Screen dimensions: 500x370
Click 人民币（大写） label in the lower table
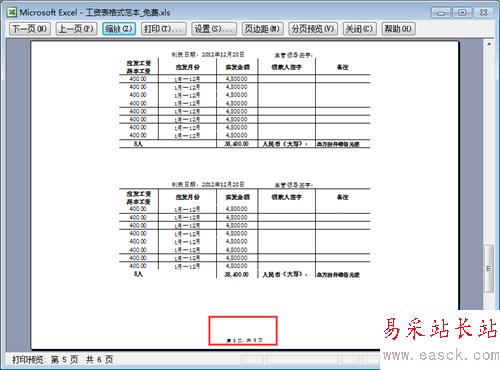pyautogui.click(x=285, y=275)
